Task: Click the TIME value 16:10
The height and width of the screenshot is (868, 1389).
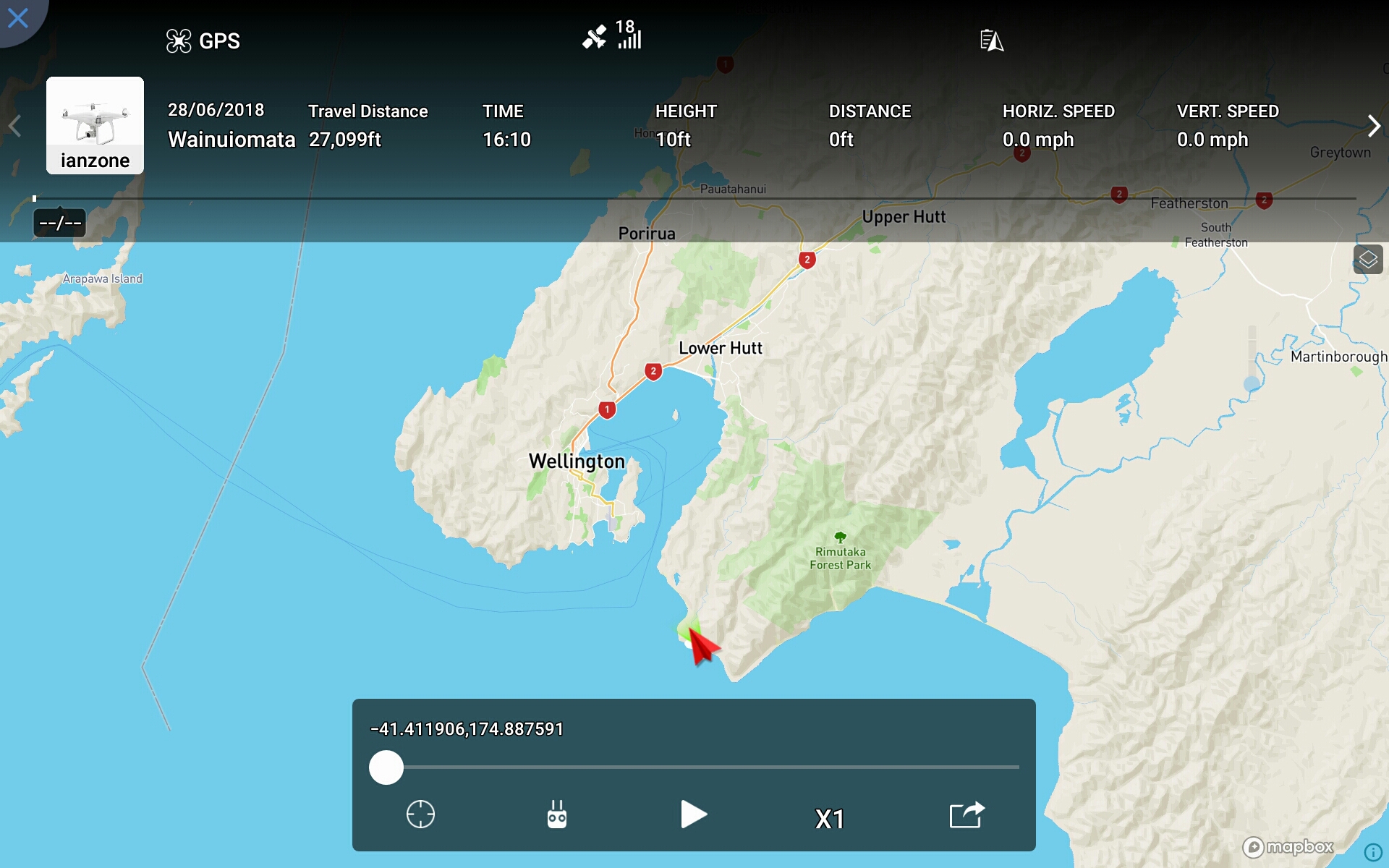Action: 507,140
